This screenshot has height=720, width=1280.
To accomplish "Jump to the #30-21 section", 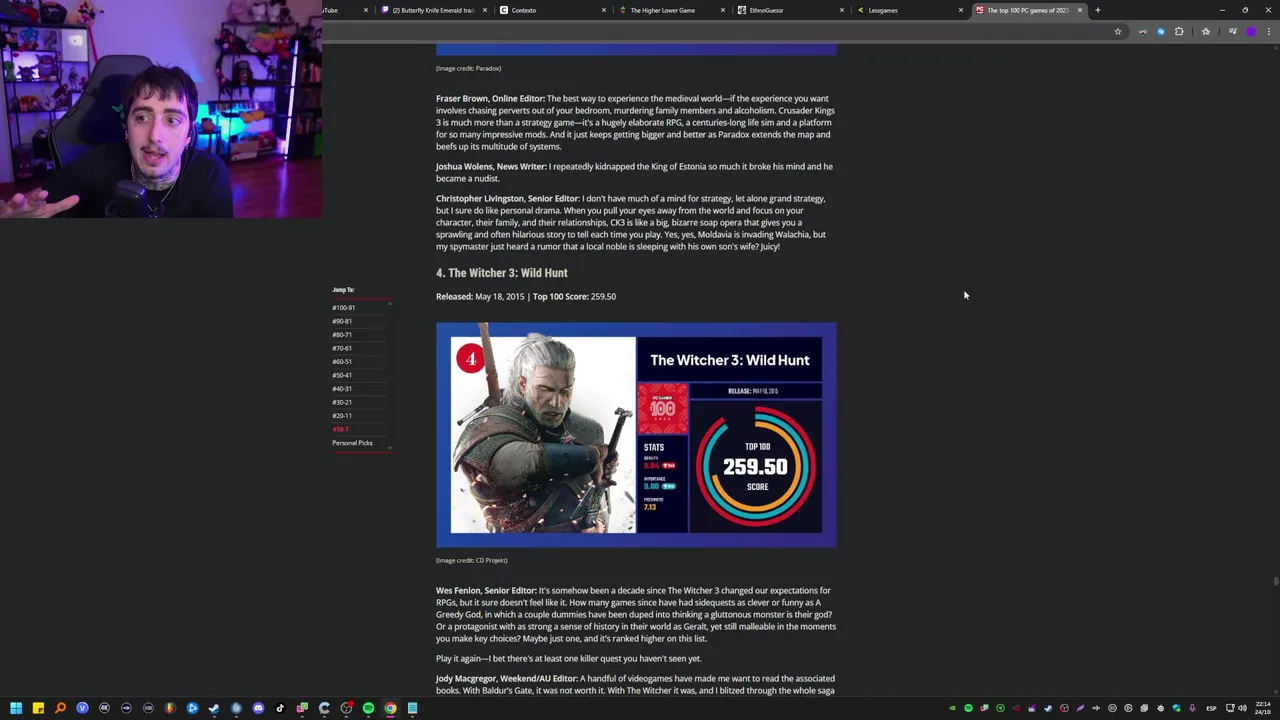I will pyautogui.click(x=342, y=402).
